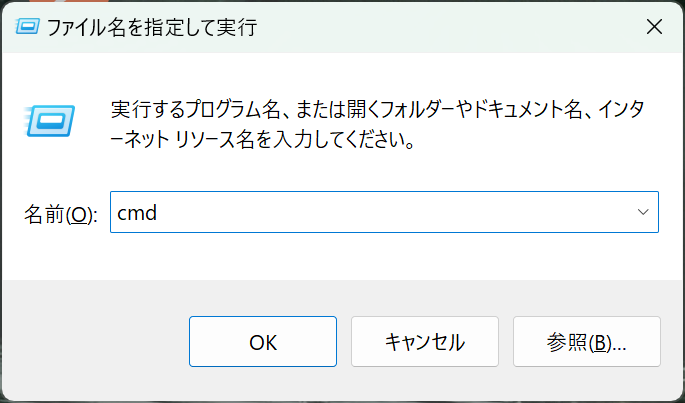Click empty gray footer area left of OK
Screen dimensions: 685x403
click(96, 341)
